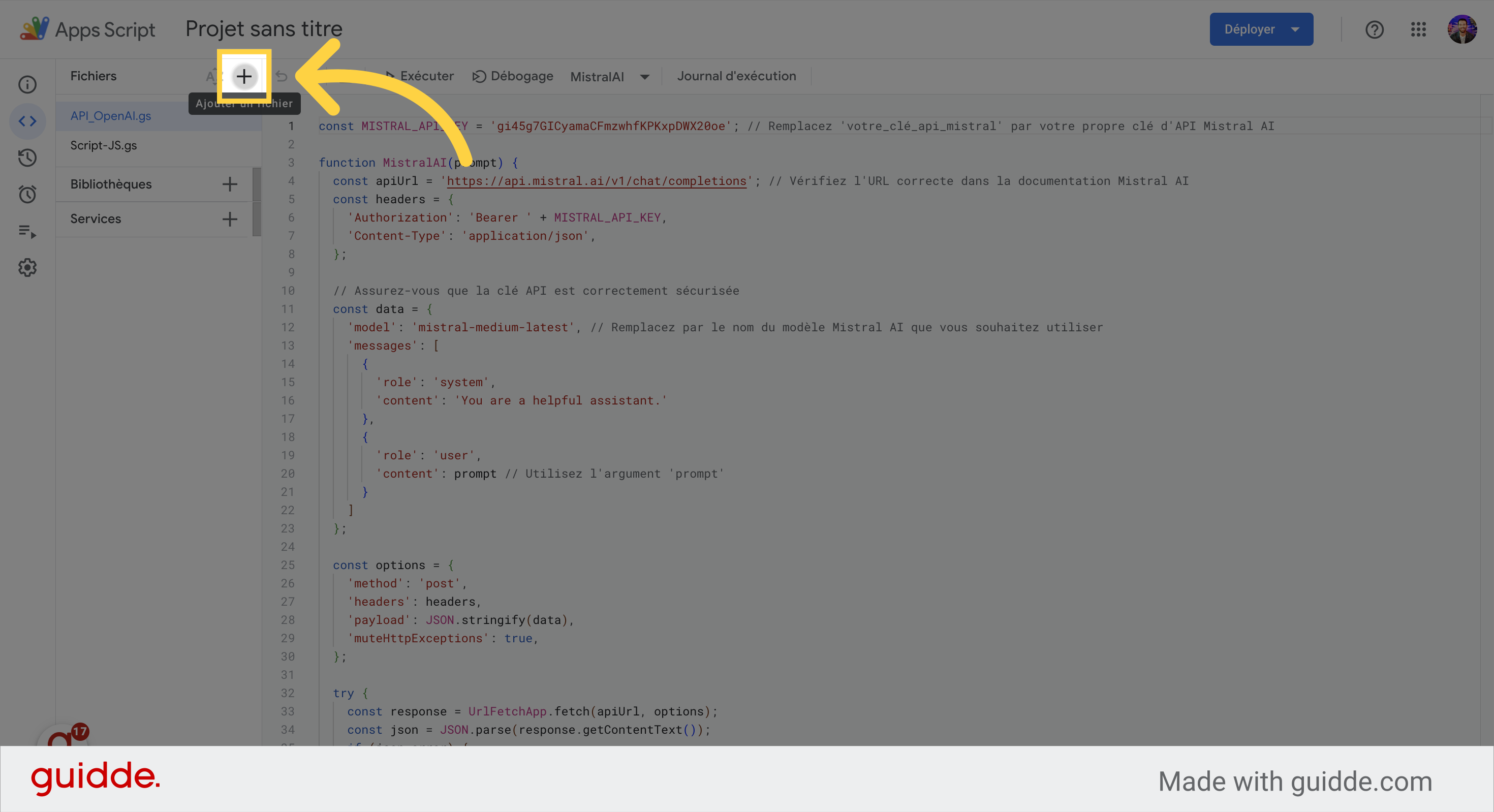Add a service with Services plus
The height and width of the screenshot is (812, 1494).
[230, 219]
